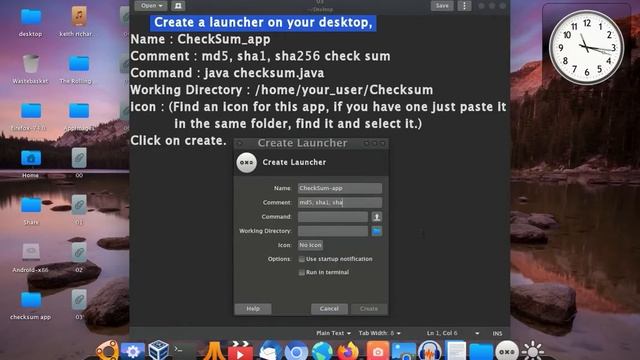Launch Chromium browser from the dock
The height and width of the screenshot is (360, 640).
click(x=296, y=351)
